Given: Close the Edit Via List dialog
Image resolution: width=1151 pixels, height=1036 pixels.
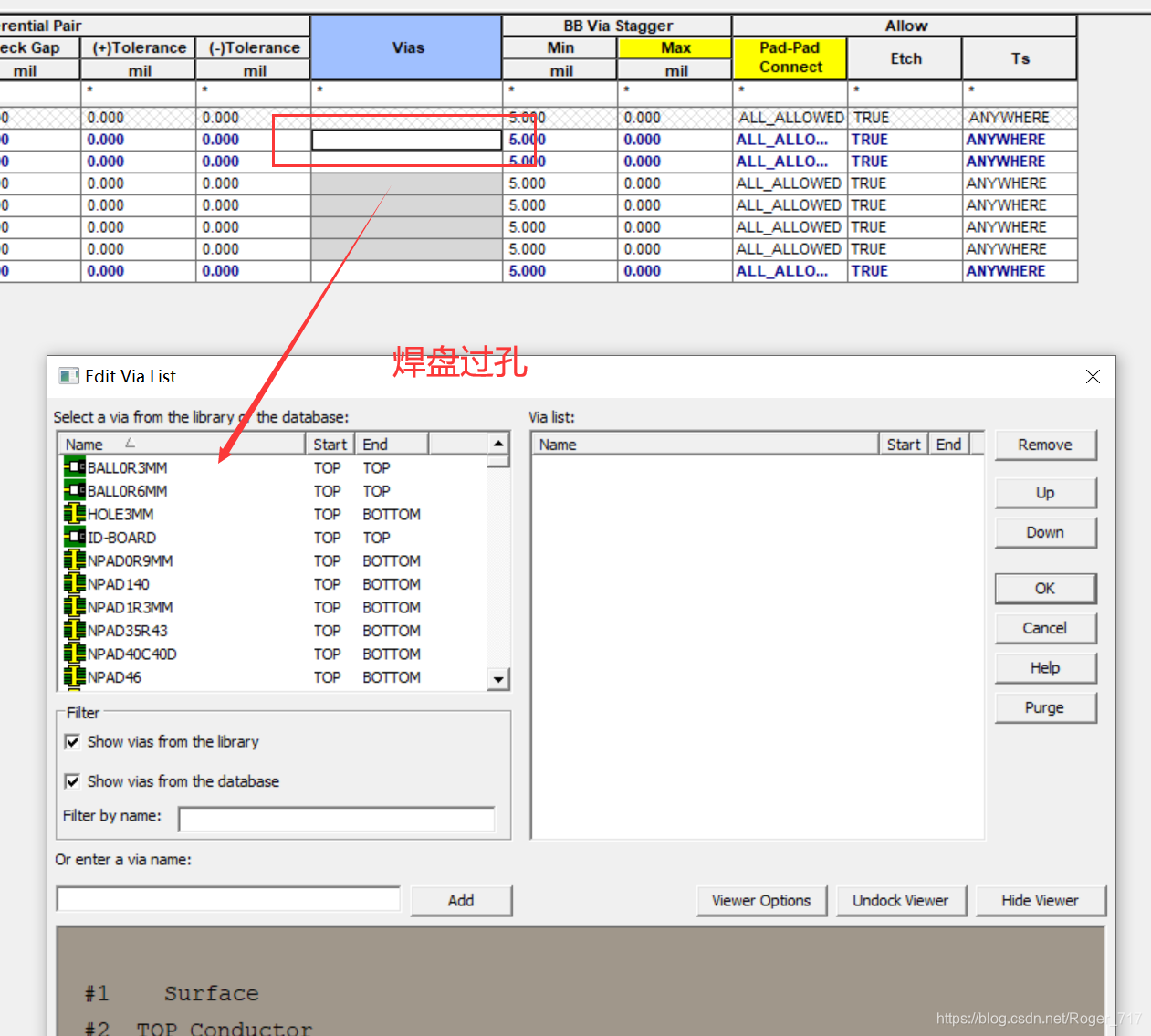Looking at the screenshot, I should coord(1093,377).
